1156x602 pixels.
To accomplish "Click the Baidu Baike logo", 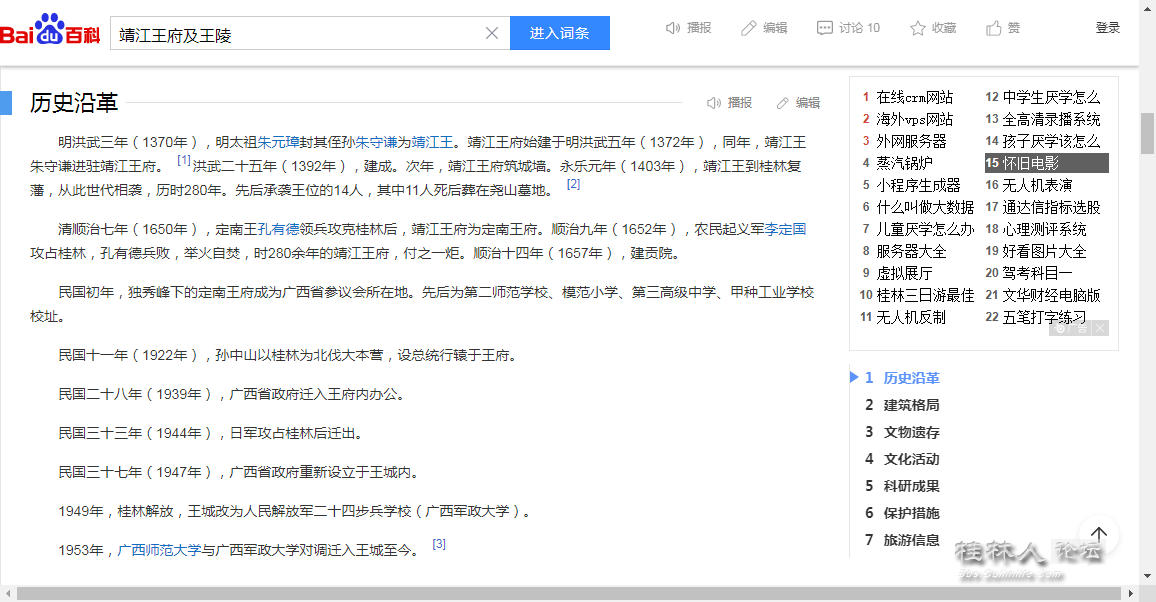I will (x=50, y=31).
